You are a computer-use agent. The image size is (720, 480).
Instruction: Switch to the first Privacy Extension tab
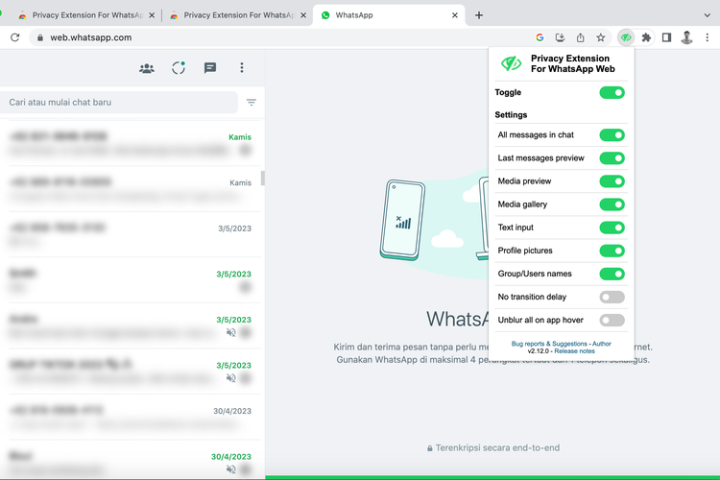click(86, 15)
